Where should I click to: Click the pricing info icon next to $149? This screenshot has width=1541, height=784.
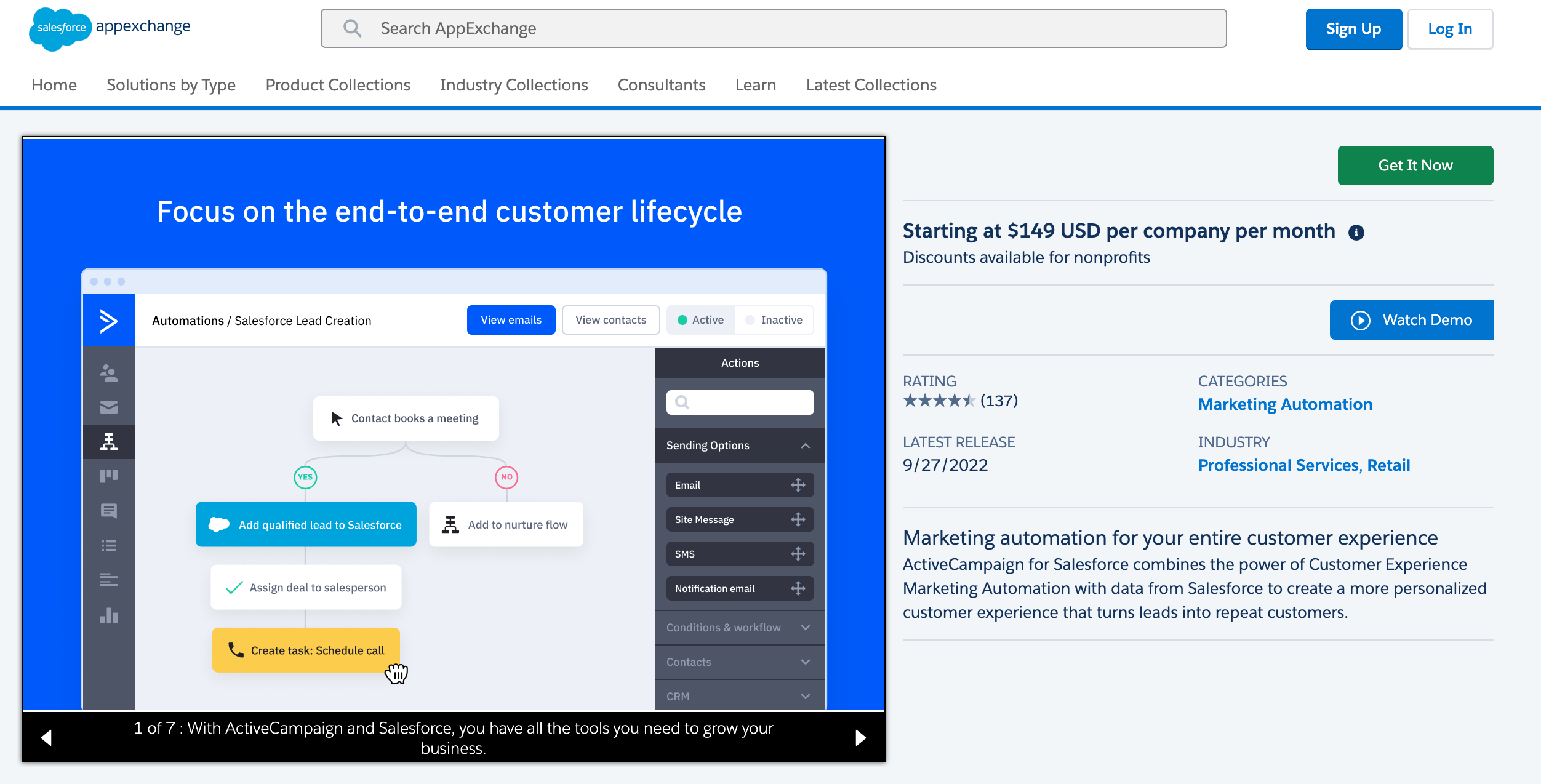click(1356, 233)
